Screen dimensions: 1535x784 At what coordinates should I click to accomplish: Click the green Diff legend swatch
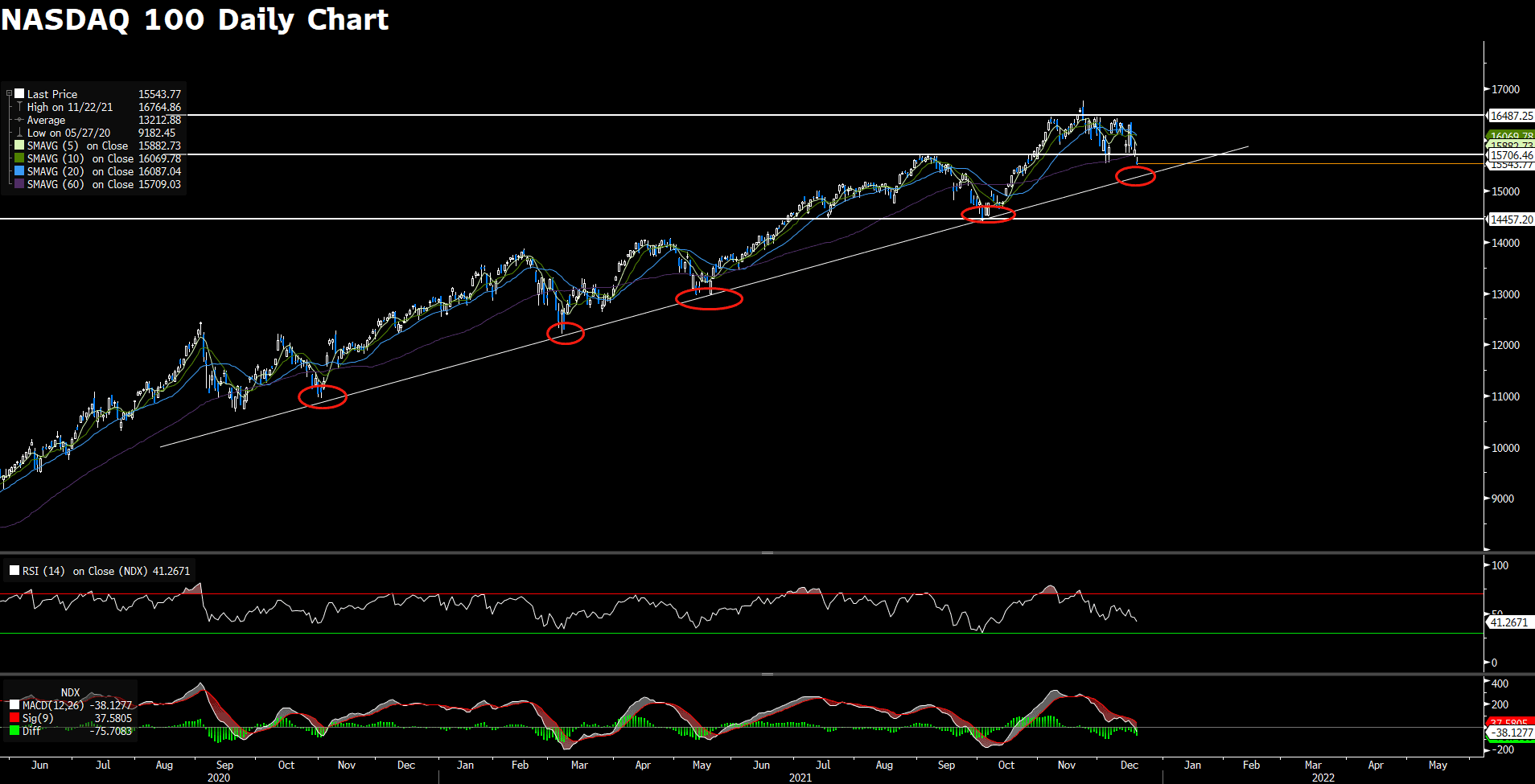(x=14, y=730)
